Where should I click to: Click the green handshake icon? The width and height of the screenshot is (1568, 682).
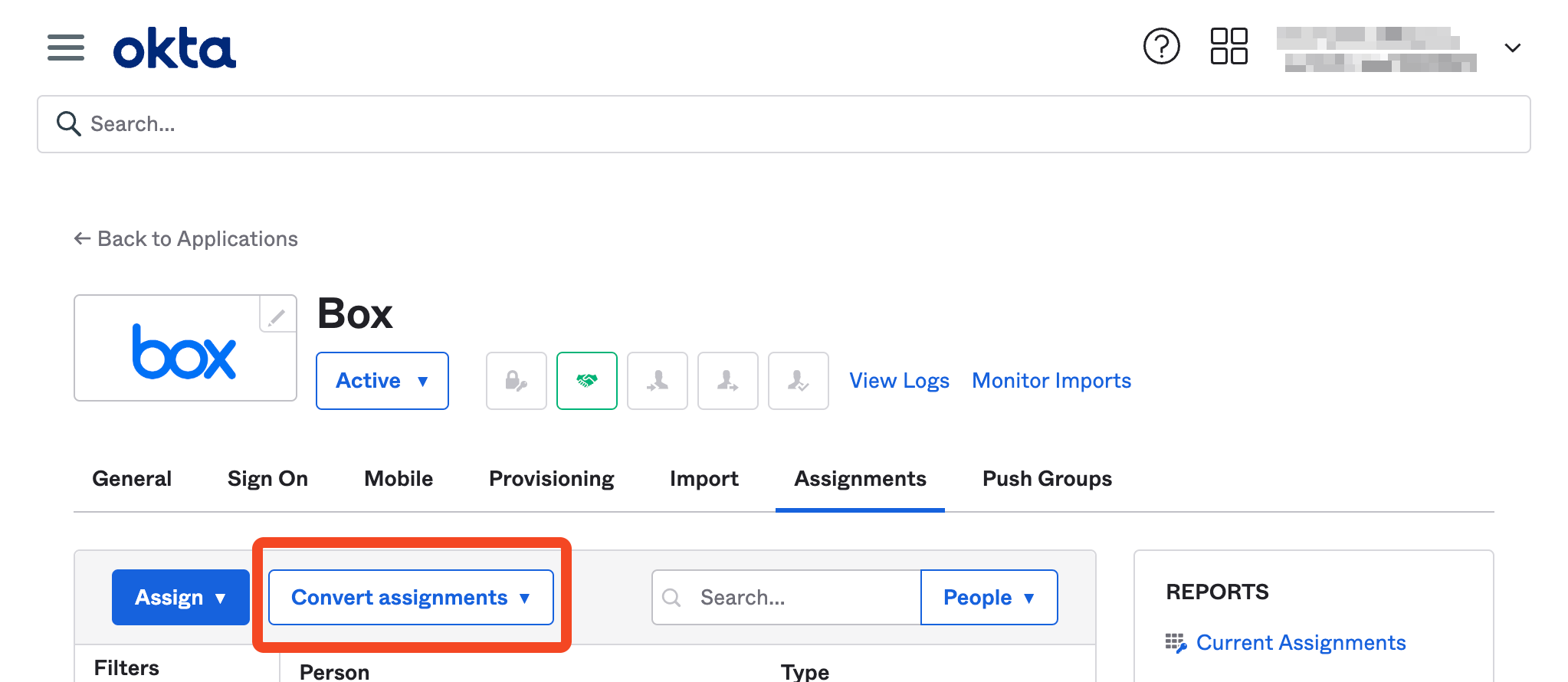pos(586,381)
